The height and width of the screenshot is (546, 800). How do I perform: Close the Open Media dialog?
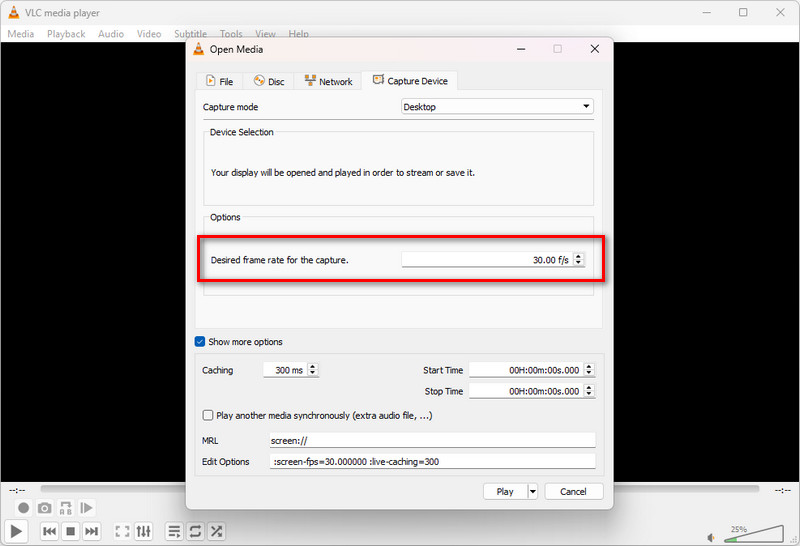coord(594,49)
